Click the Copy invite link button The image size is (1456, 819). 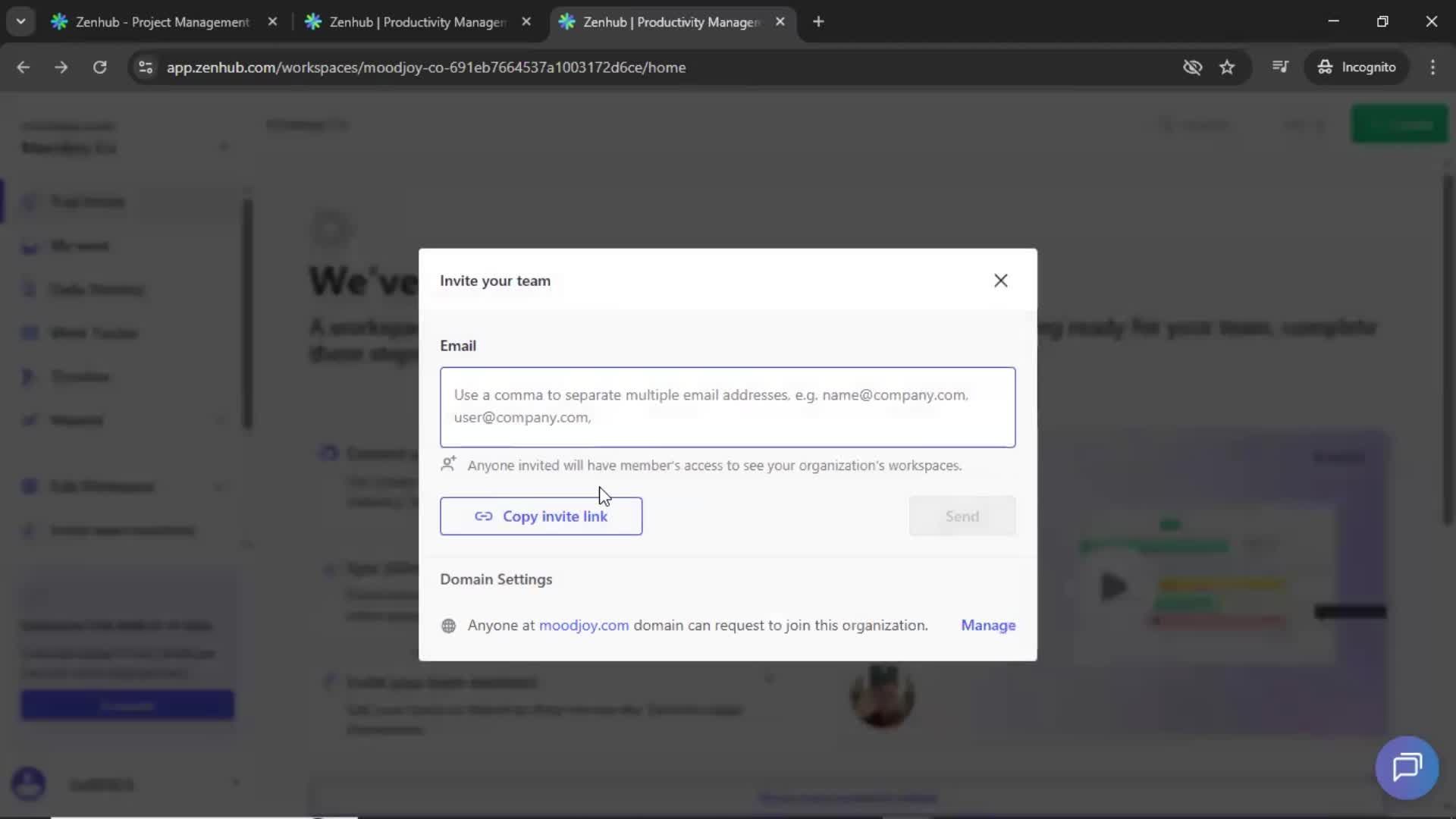pyautogui.click(x=541, y=516)
